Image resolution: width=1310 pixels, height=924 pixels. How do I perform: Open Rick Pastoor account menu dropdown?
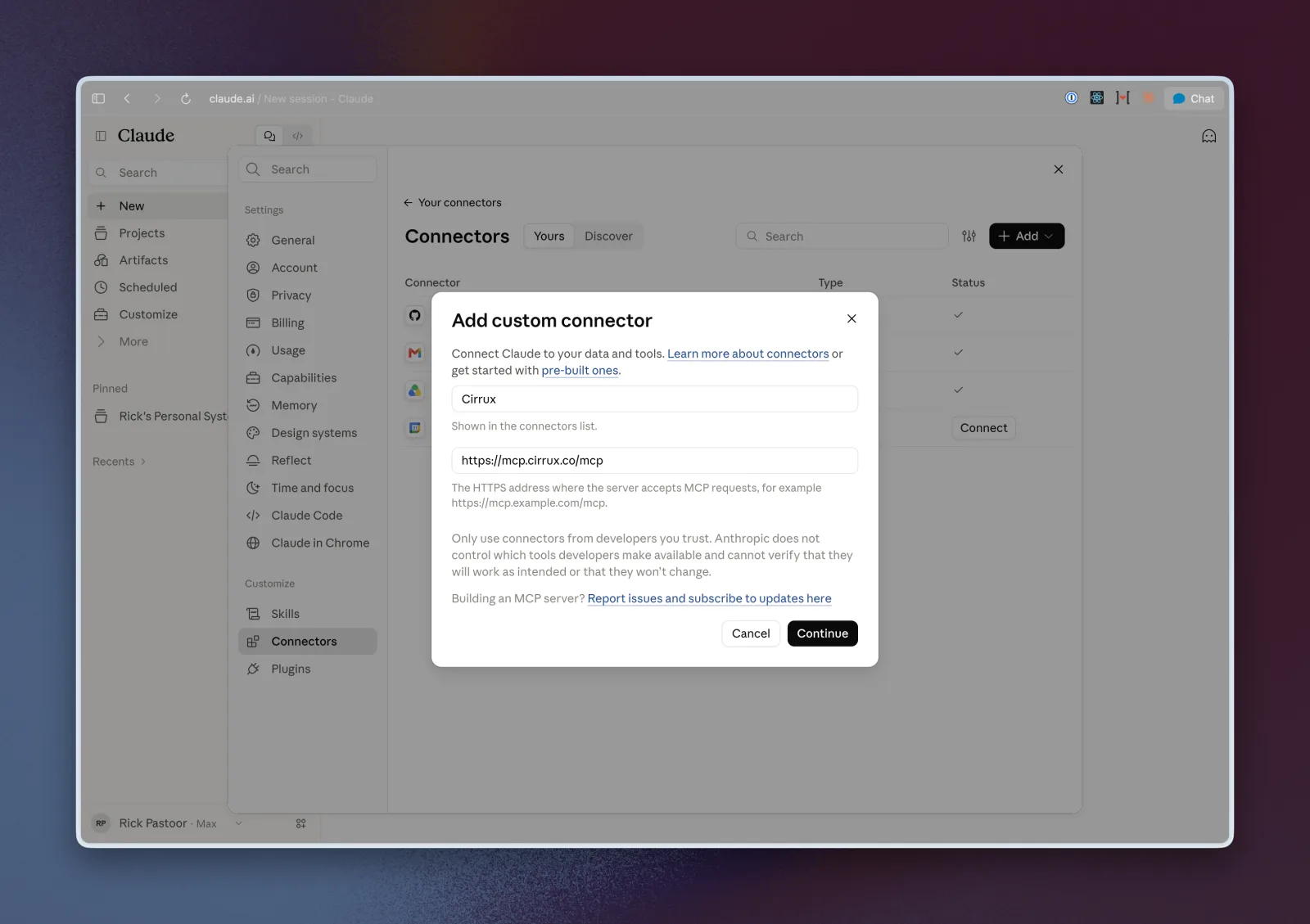pyautogui.click(x=168, y=823)
